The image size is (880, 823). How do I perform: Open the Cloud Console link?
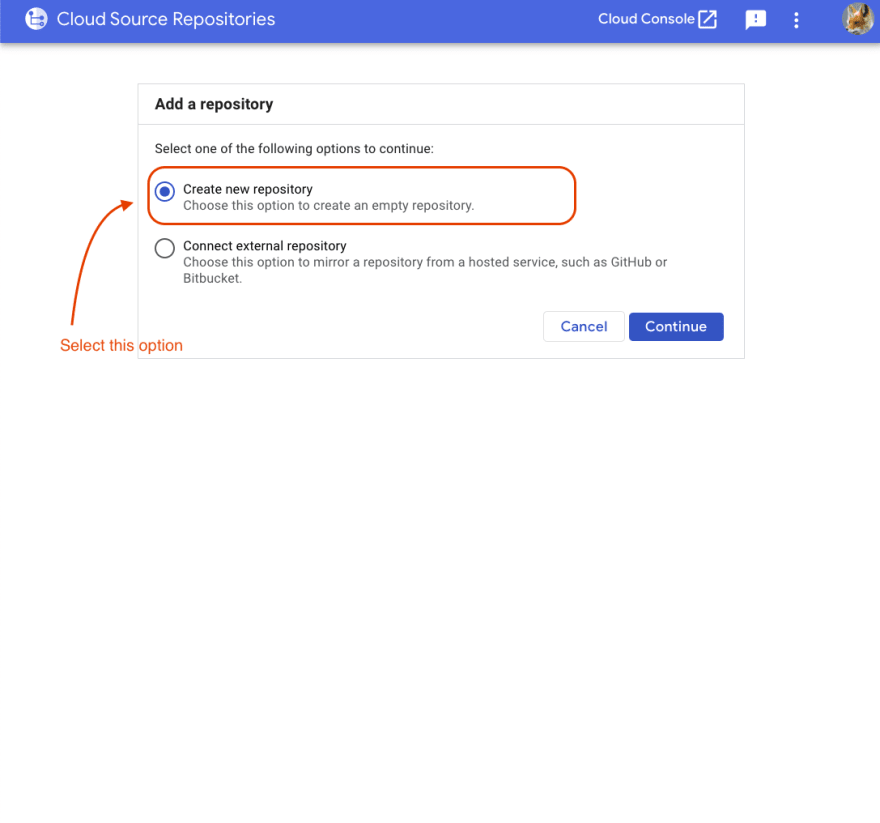pos(657,19)
